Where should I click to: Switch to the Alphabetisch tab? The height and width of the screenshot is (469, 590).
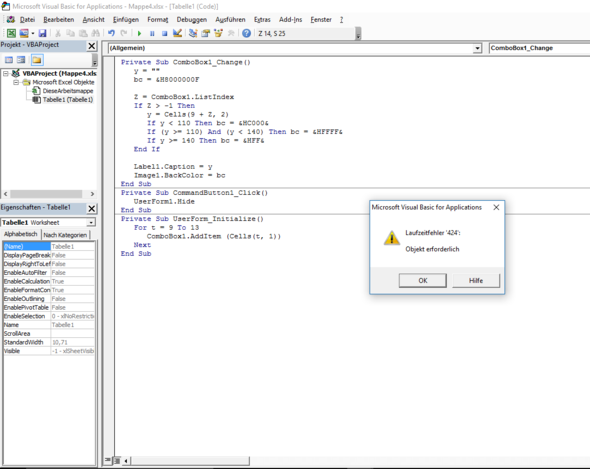[x=21, y=234]
